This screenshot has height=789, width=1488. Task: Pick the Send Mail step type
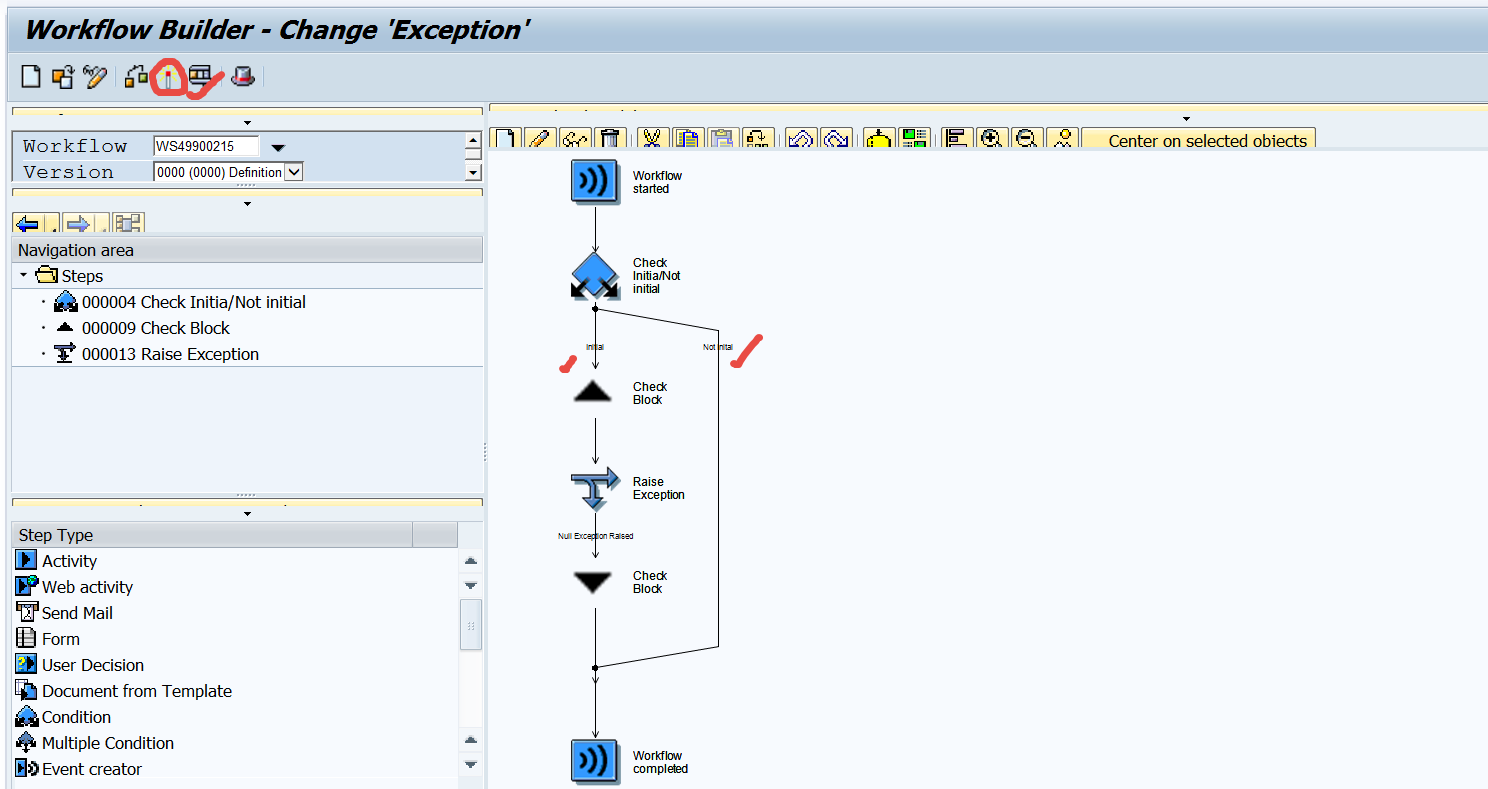click(77, 613)
